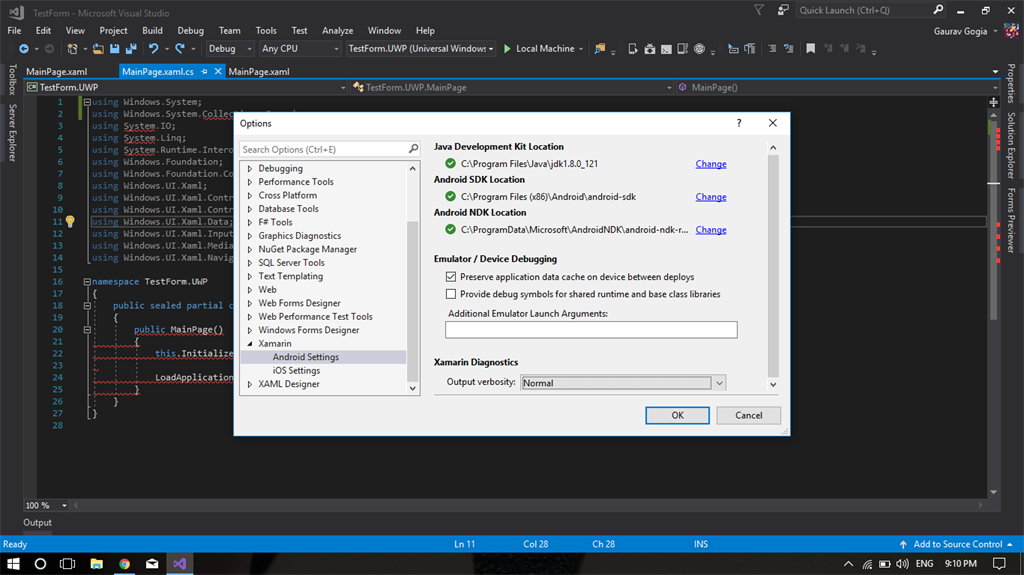1024x575 pixels.
Task: Open Task View on the taskbar
Action: click(67, 563)
